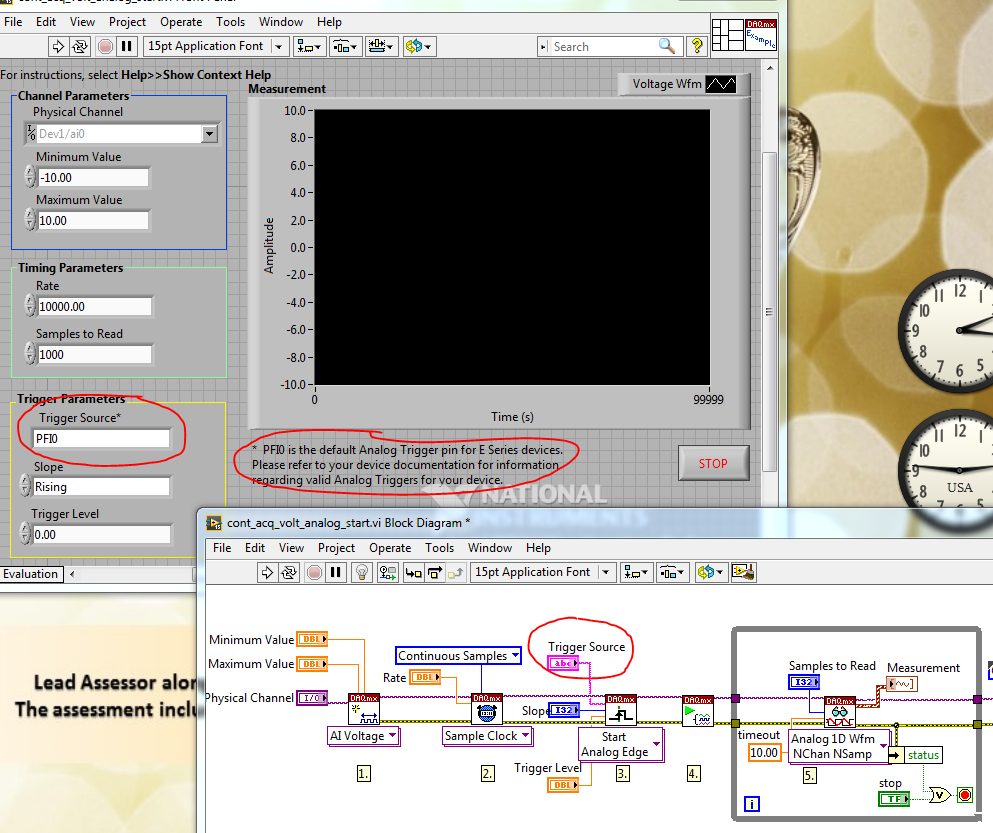Open Operate menu in Front Panel
The width and height of the screenshot is (993, 833).
coord(180,22)
